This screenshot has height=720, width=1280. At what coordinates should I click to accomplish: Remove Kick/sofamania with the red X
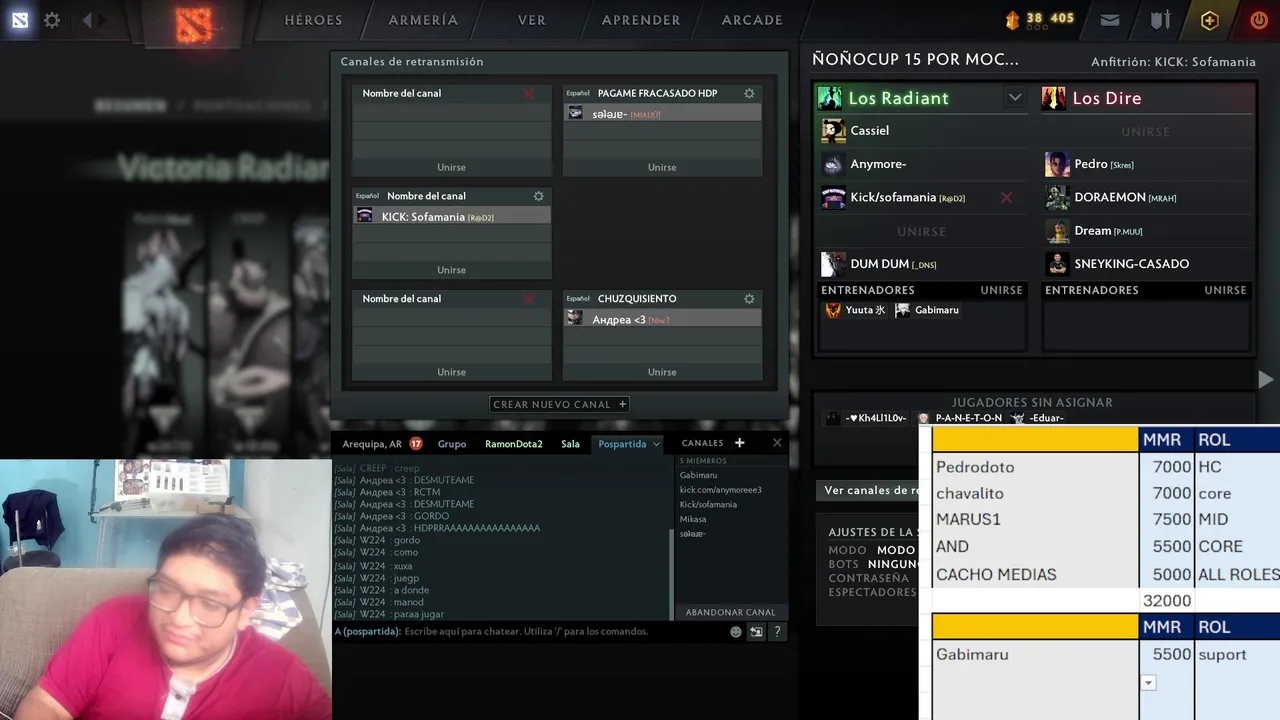pos(1006,198)
